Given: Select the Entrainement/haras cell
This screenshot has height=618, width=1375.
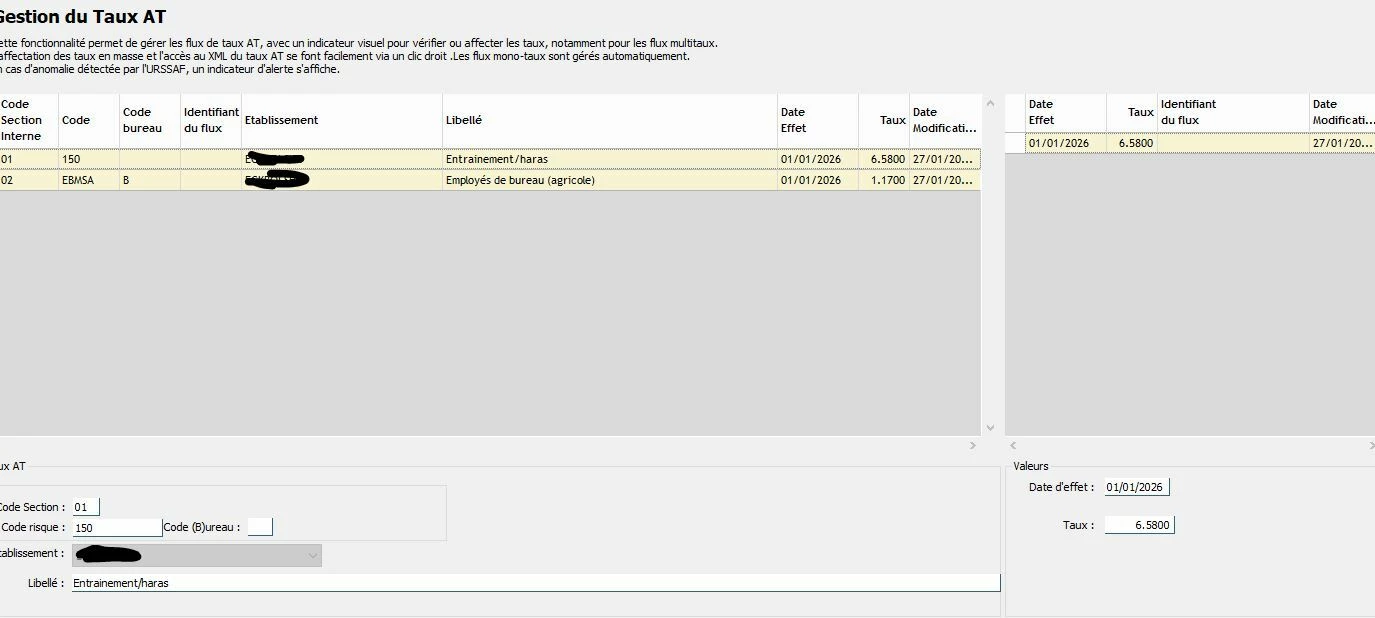Looking at the screenshot, I should click(610, 159).
